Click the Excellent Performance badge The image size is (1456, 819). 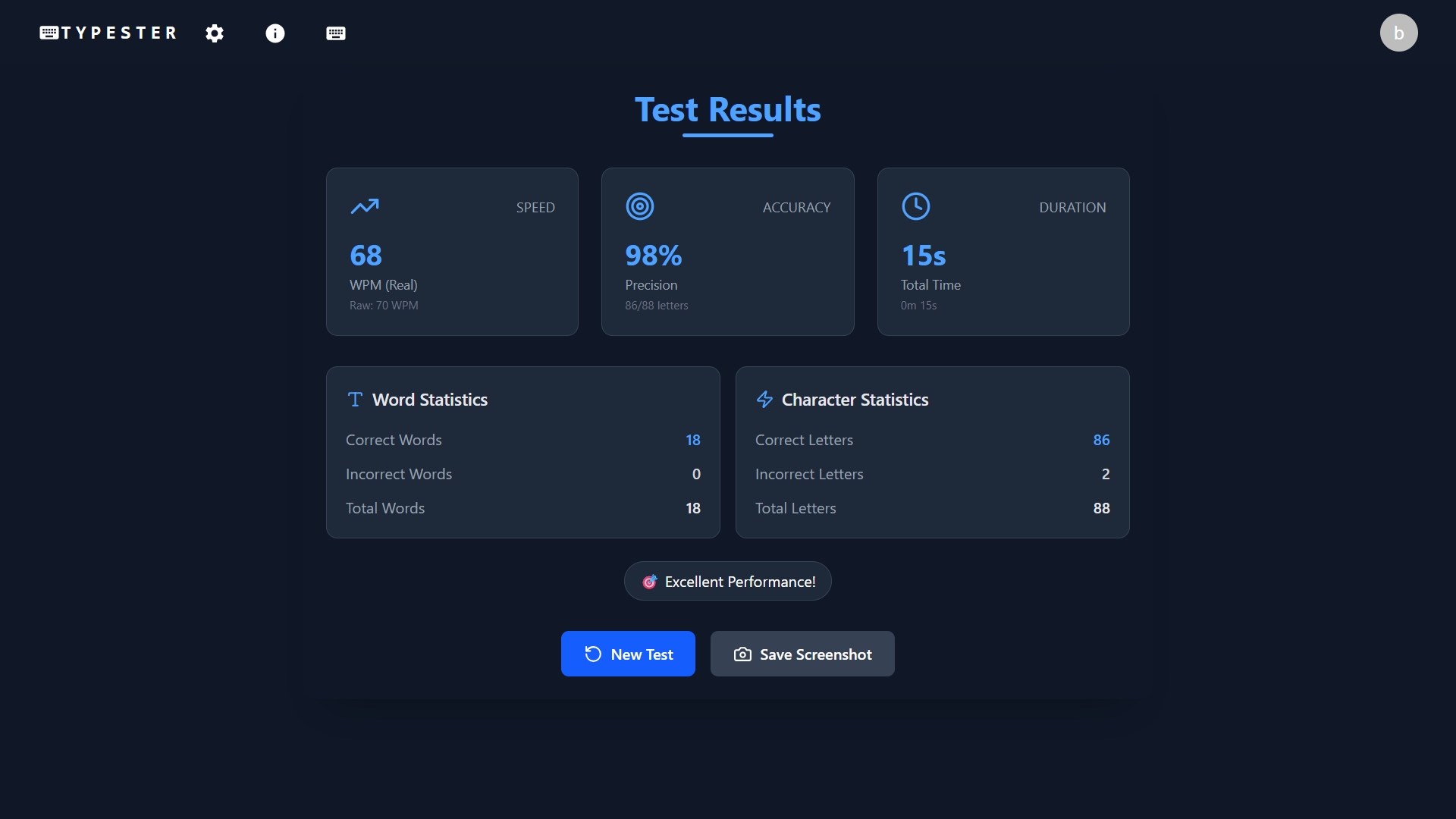tap(727, 581)
